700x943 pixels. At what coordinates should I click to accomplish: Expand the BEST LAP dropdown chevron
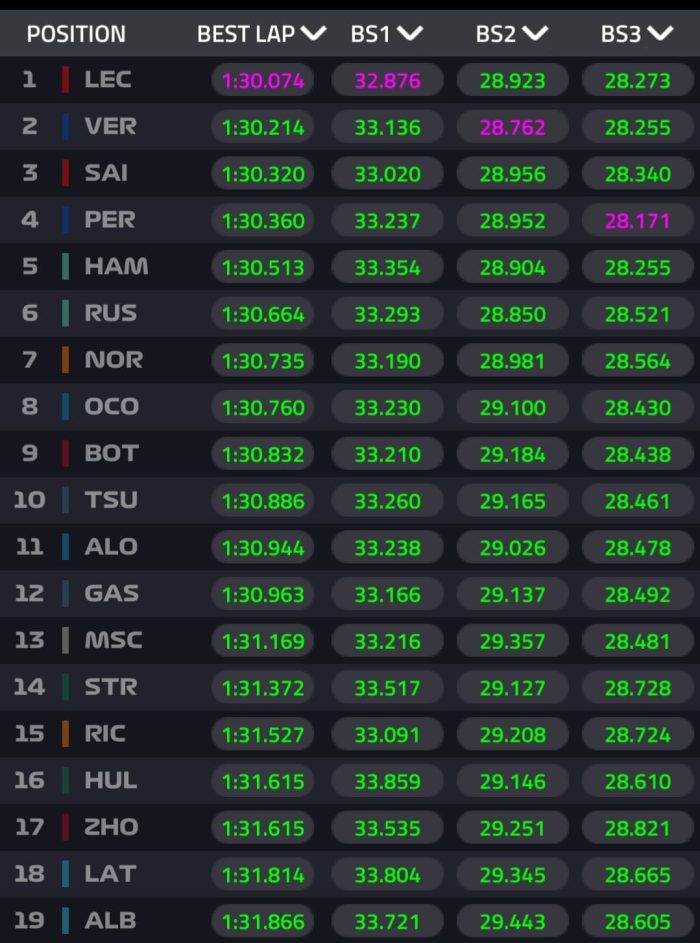pyautogui.click(x=313, y=34)
